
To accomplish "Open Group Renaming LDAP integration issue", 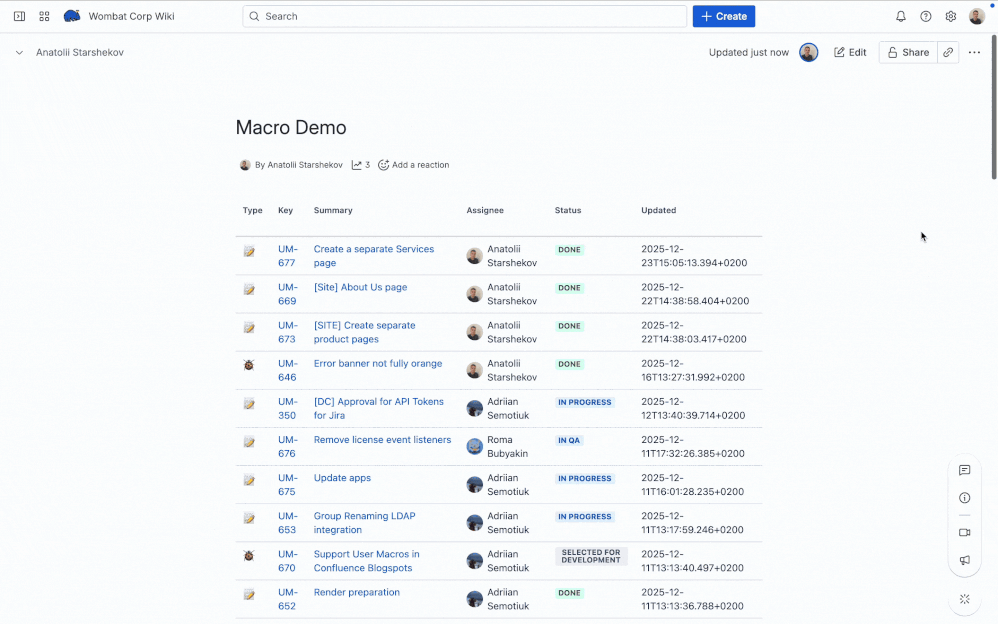I will [x=364, y=523].
